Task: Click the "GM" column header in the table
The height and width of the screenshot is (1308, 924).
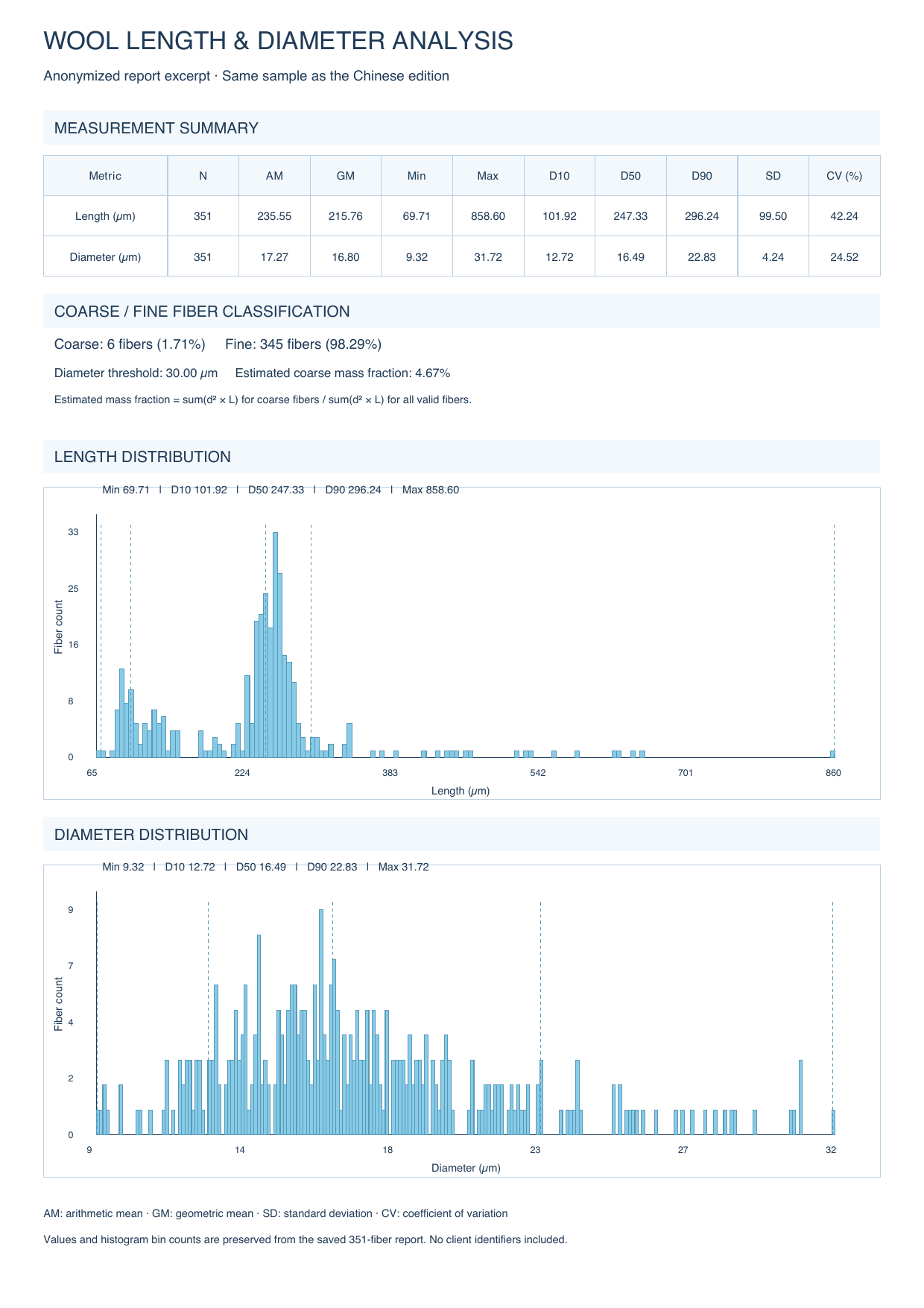Action: [346, 176]
